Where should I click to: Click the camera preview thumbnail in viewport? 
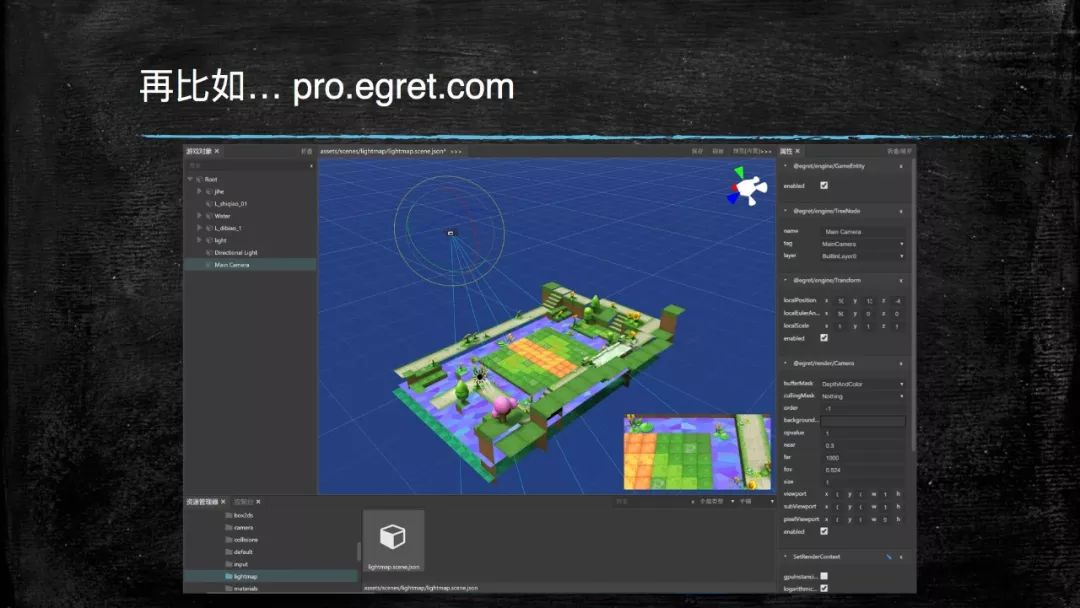(x=697, y=452)
